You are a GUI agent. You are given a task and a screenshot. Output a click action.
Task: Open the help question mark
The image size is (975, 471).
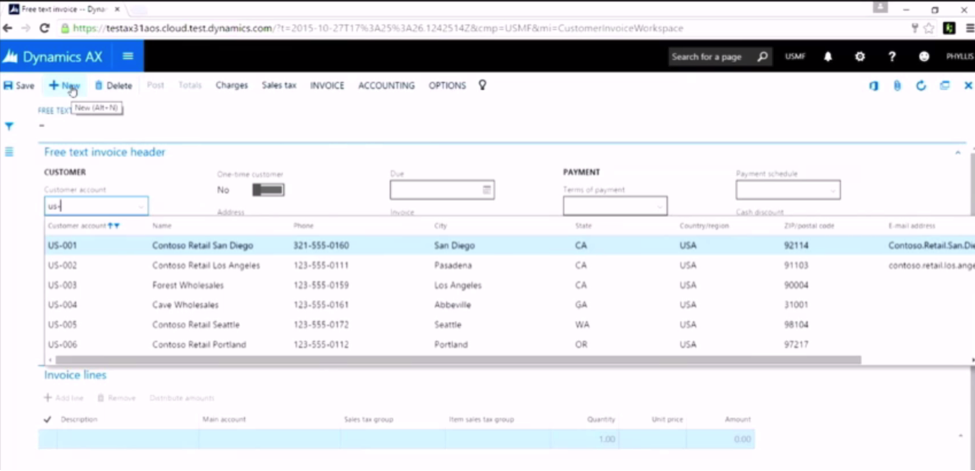click(x=892, y=57)
